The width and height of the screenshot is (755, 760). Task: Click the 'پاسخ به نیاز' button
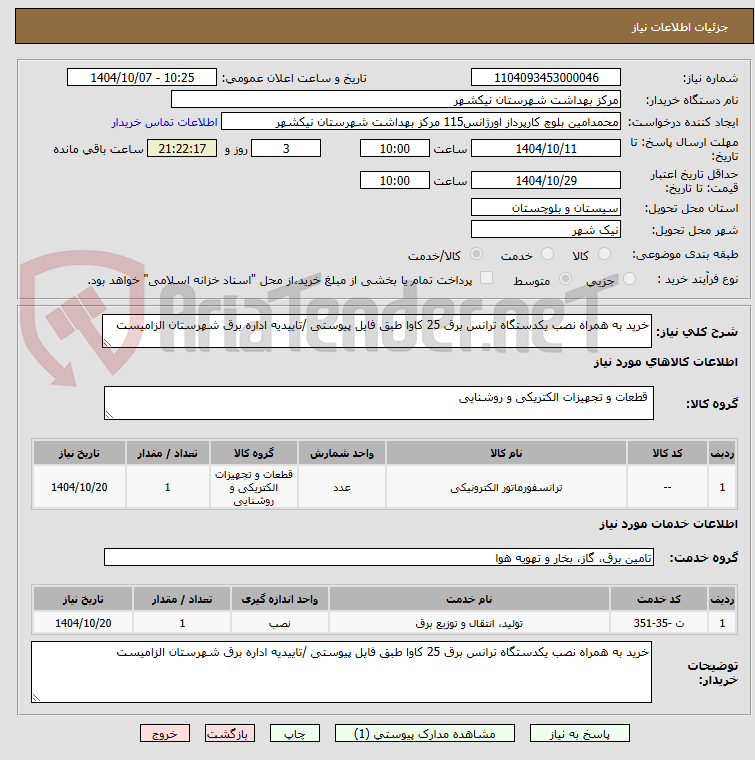(580, 733)
